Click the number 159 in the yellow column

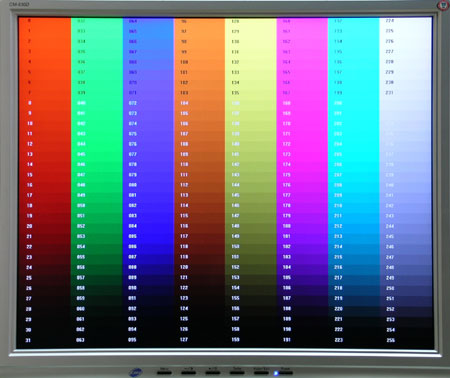coord(236,340)
